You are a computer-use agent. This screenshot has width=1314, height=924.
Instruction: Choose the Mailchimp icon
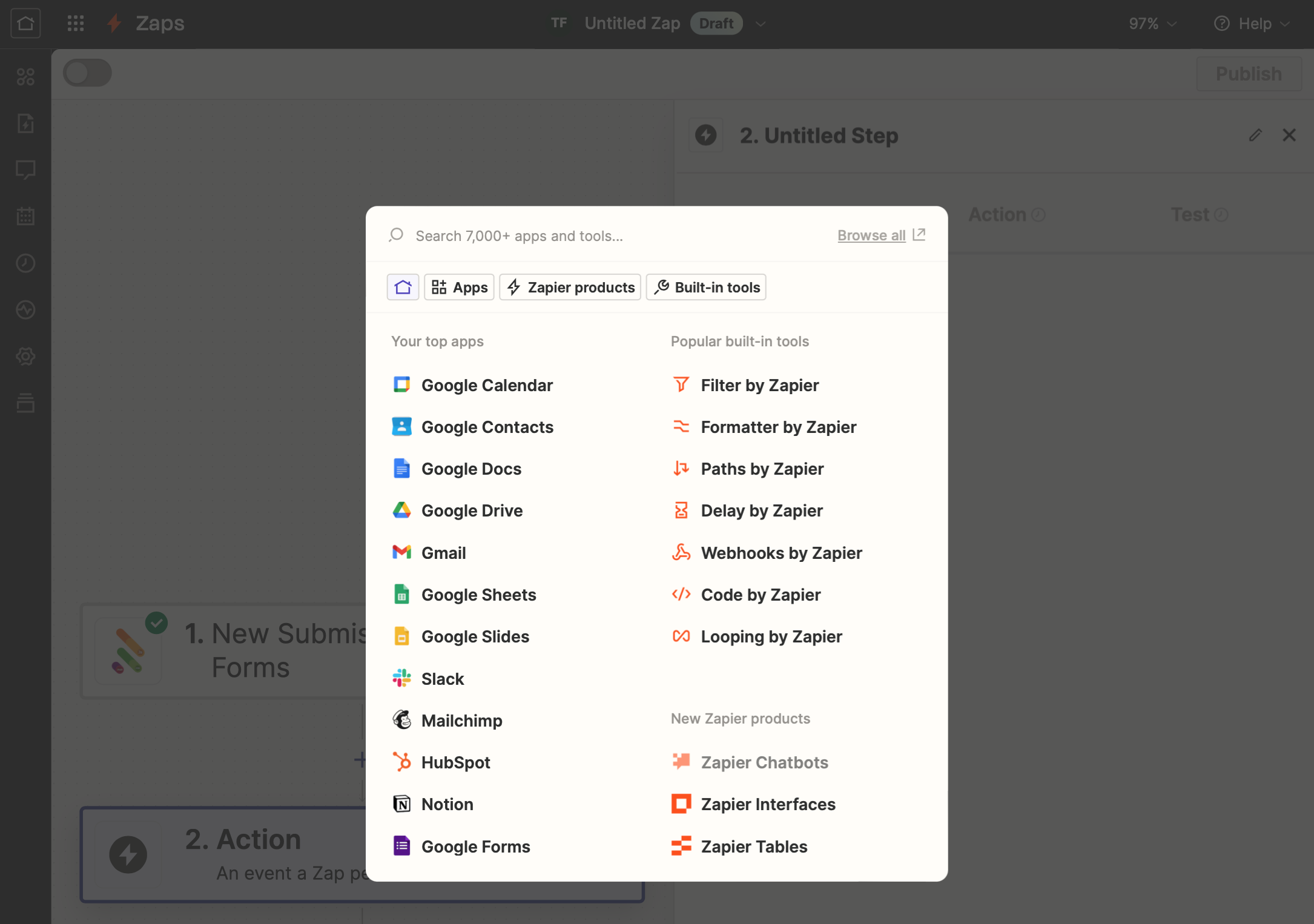(x=401, y=720)
